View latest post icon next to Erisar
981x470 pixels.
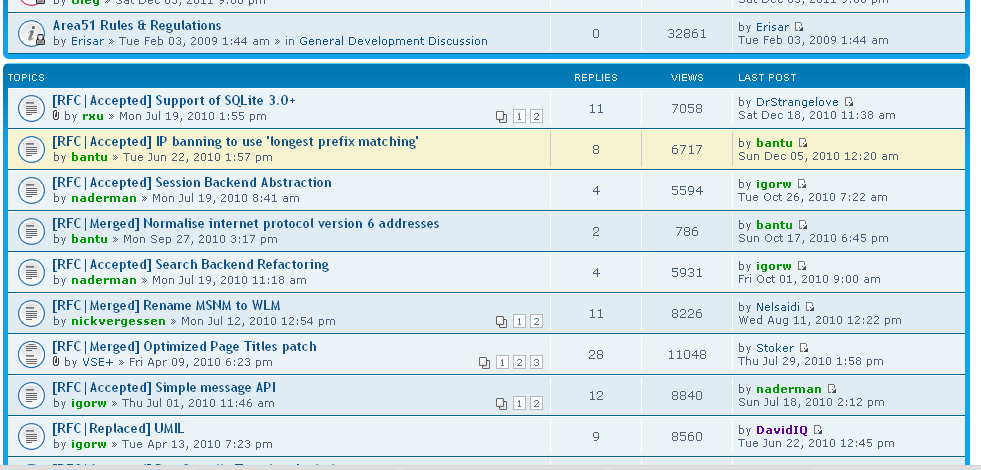(x=799, y=27)
